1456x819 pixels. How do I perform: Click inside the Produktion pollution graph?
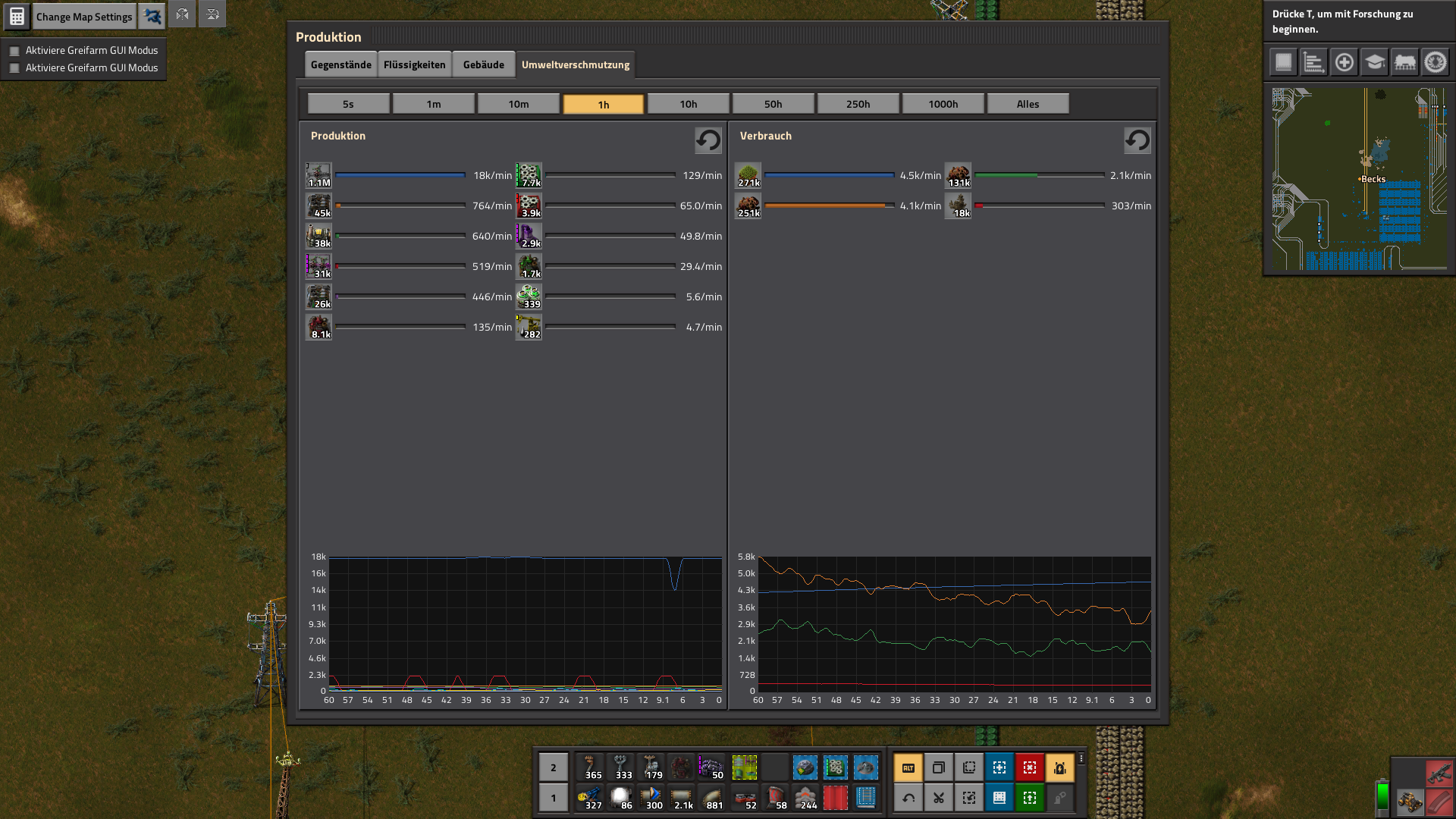(525, 623)
